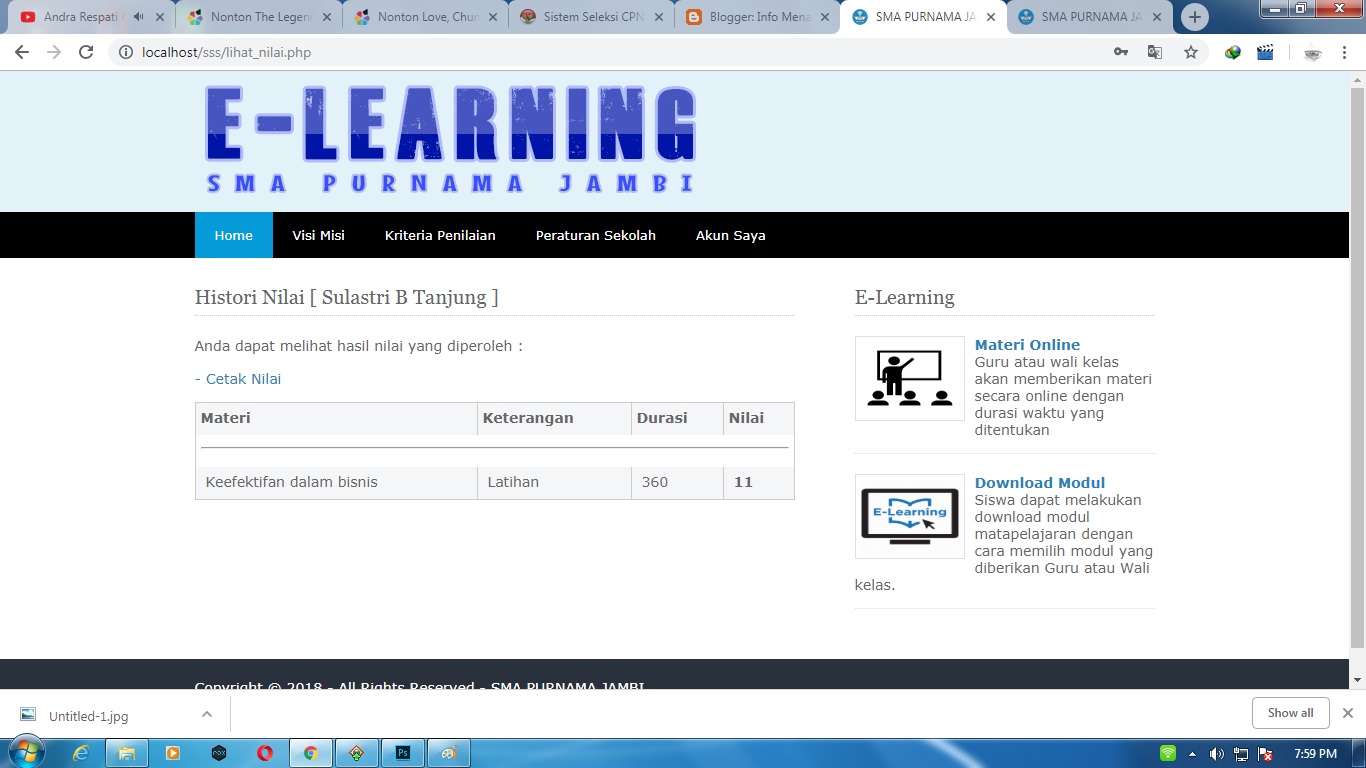Launch Photoshop from the taskbar

coord(402,752)
